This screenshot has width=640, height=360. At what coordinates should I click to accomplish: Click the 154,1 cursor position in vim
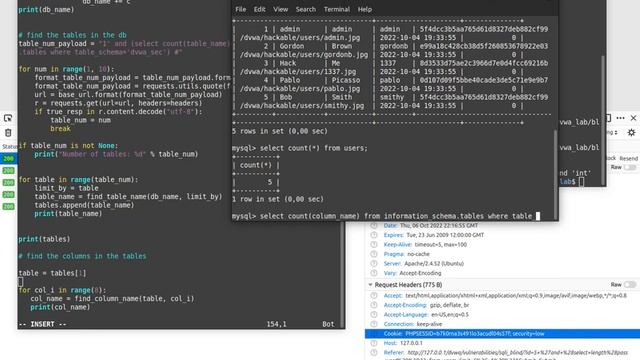[276, 324]
